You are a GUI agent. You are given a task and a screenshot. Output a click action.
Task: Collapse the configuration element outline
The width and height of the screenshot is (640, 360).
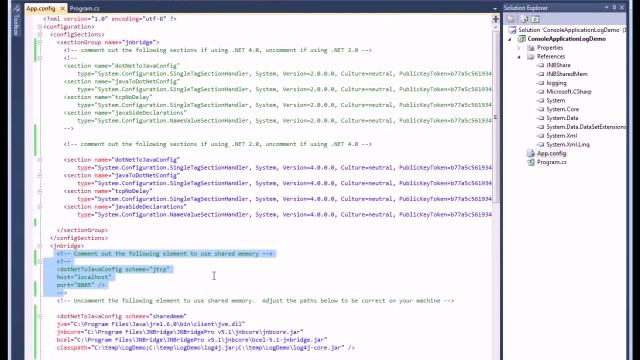[40, 27]
